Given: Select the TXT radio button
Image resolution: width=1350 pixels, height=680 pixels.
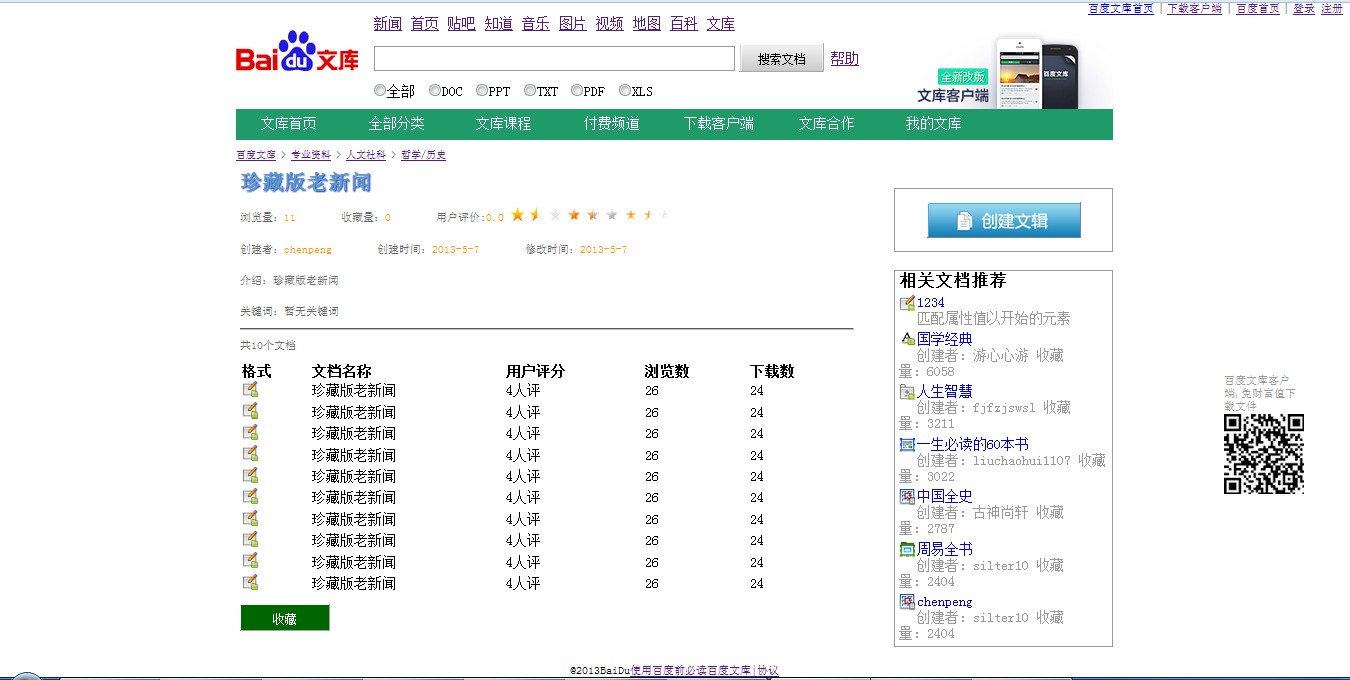Looking at the screenshot, I should click(530, 90).
